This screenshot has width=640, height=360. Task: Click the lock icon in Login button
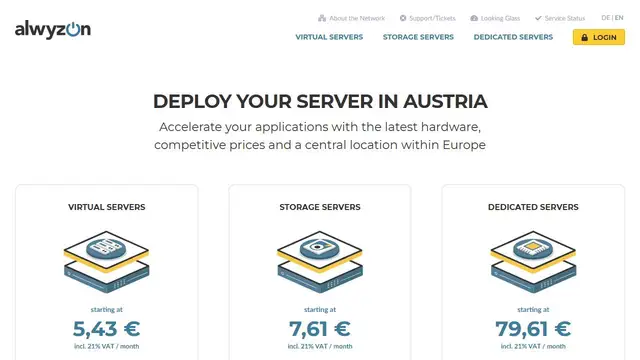584,37
